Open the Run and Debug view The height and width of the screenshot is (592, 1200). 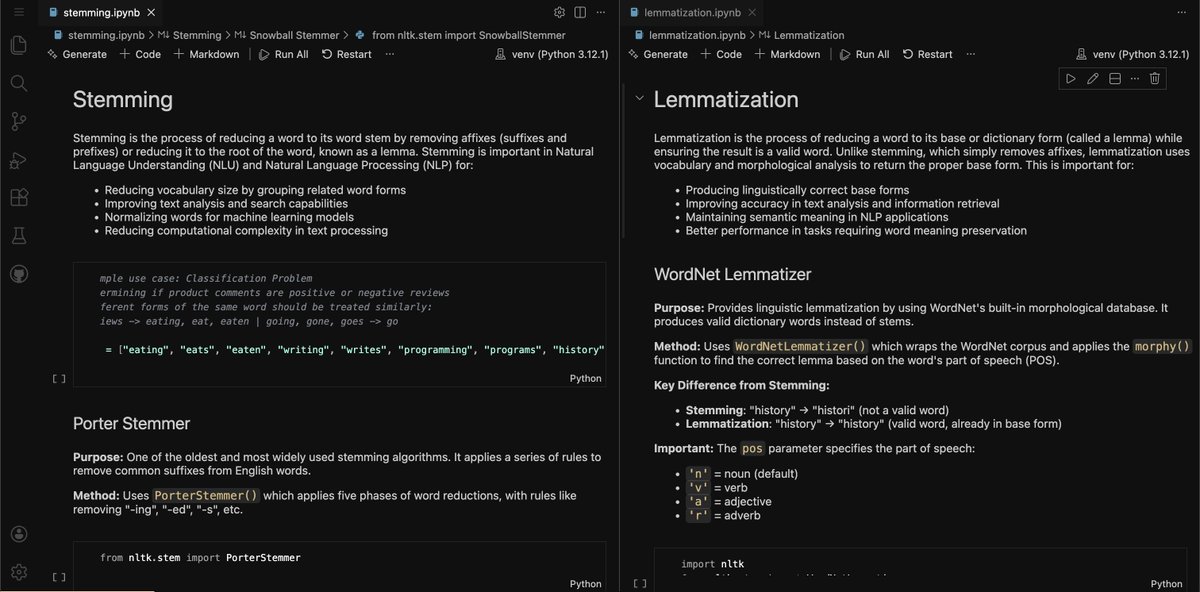tap(18, 160)
